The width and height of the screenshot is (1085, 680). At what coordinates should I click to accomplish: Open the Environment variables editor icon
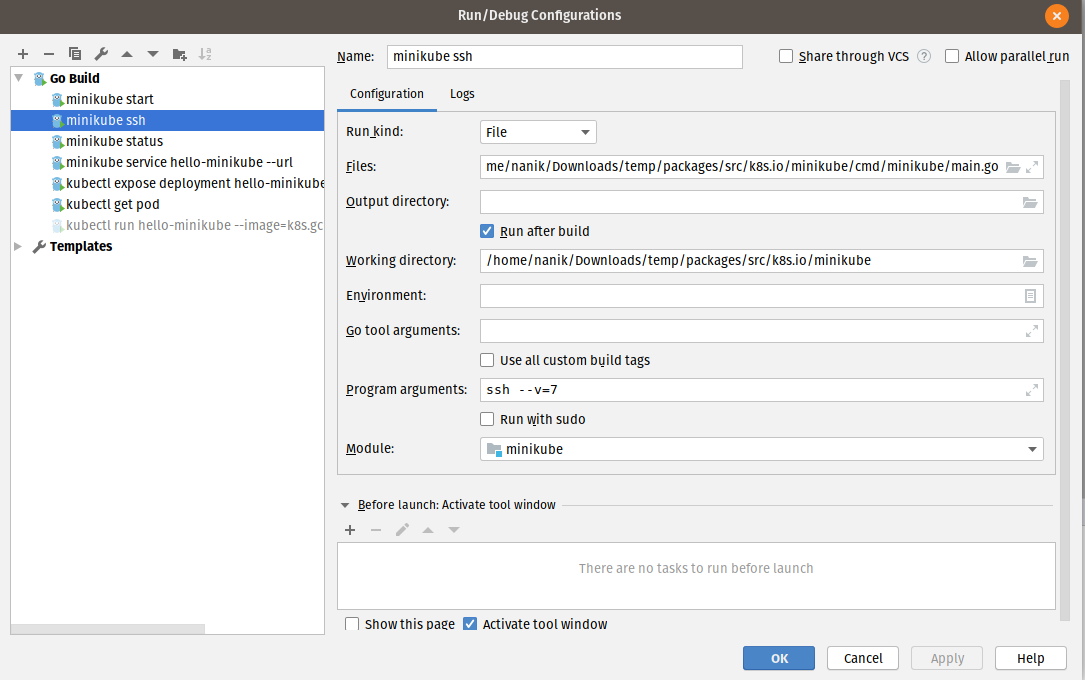pyautogui.click(x=1030, y=296)
